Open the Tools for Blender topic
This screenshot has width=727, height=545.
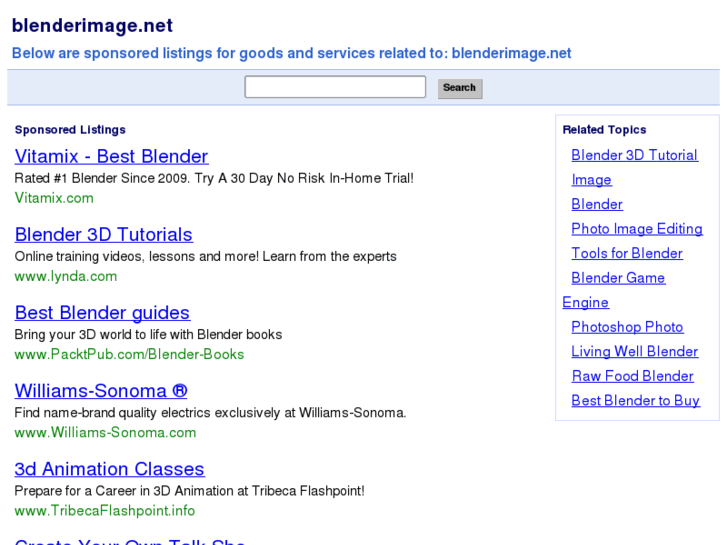pos(627,253)
